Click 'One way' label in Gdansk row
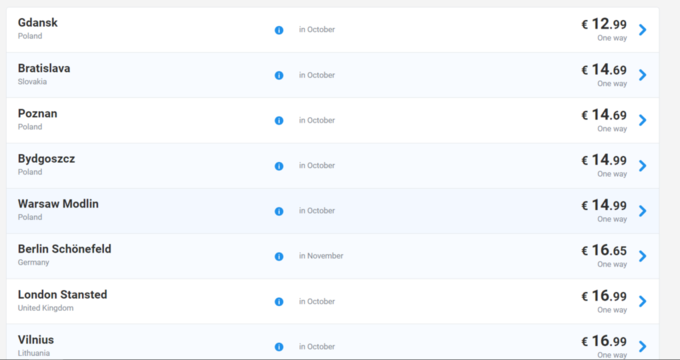This screenshot has width=680, height=360. (612, 38)
